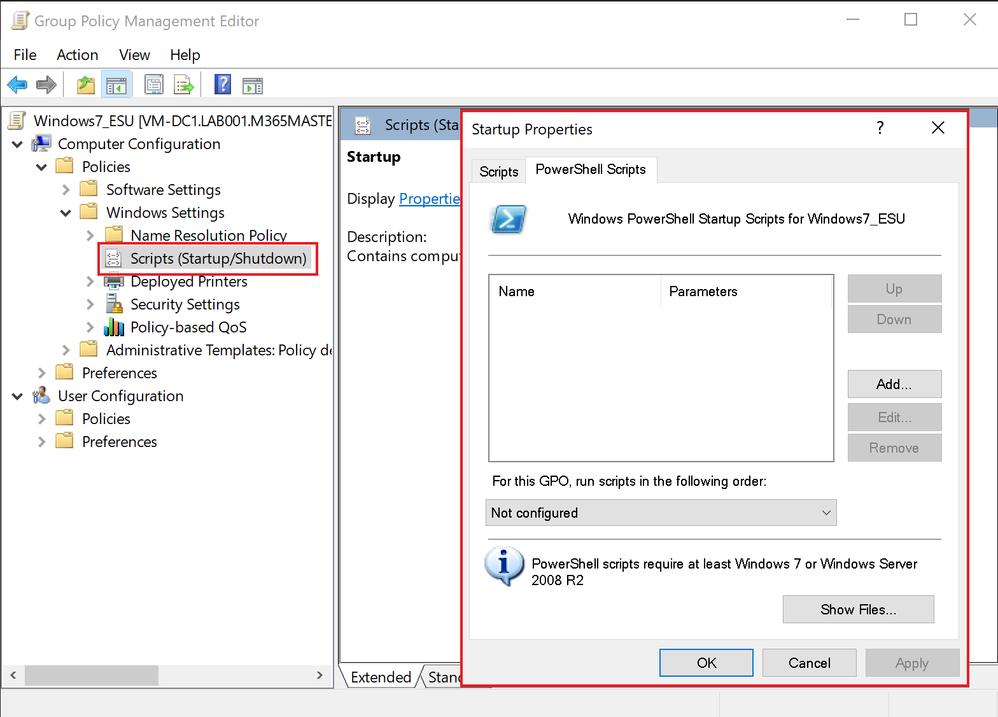The image size is (998, 717).
Task: Switch to the Scripts tab in the dialog
Action: click(498, 172)
